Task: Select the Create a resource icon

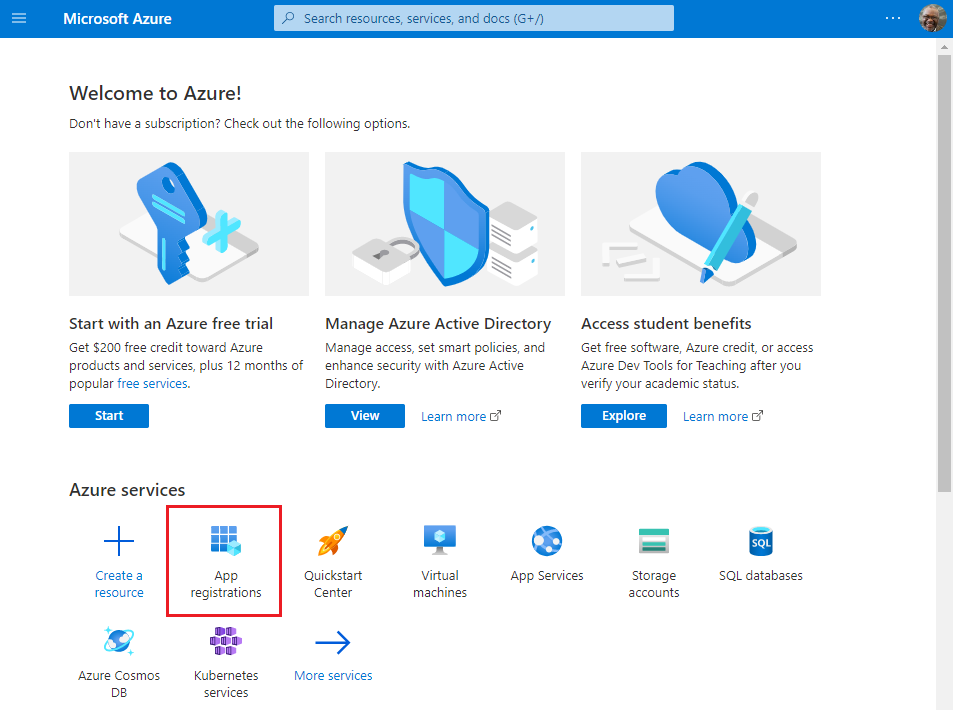Action: [x=119, y=541]
